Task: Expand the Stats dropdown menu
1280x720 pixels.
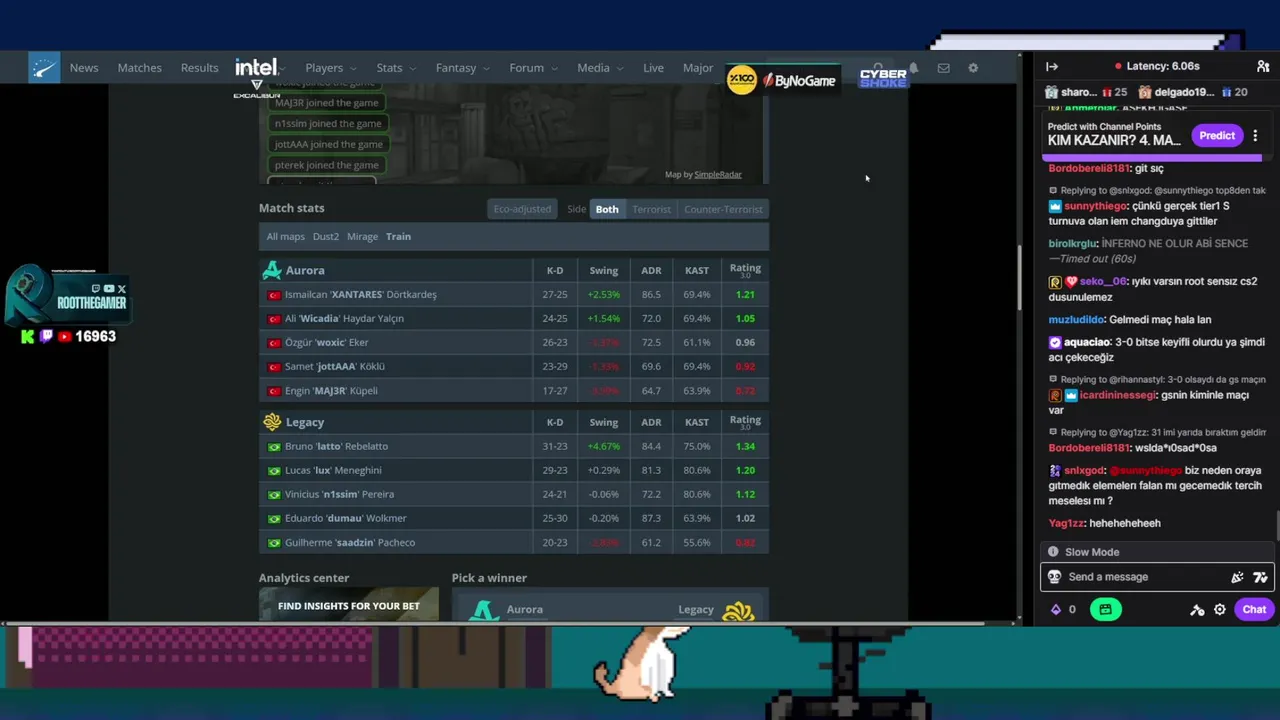Action: click(x=396, y=68)
